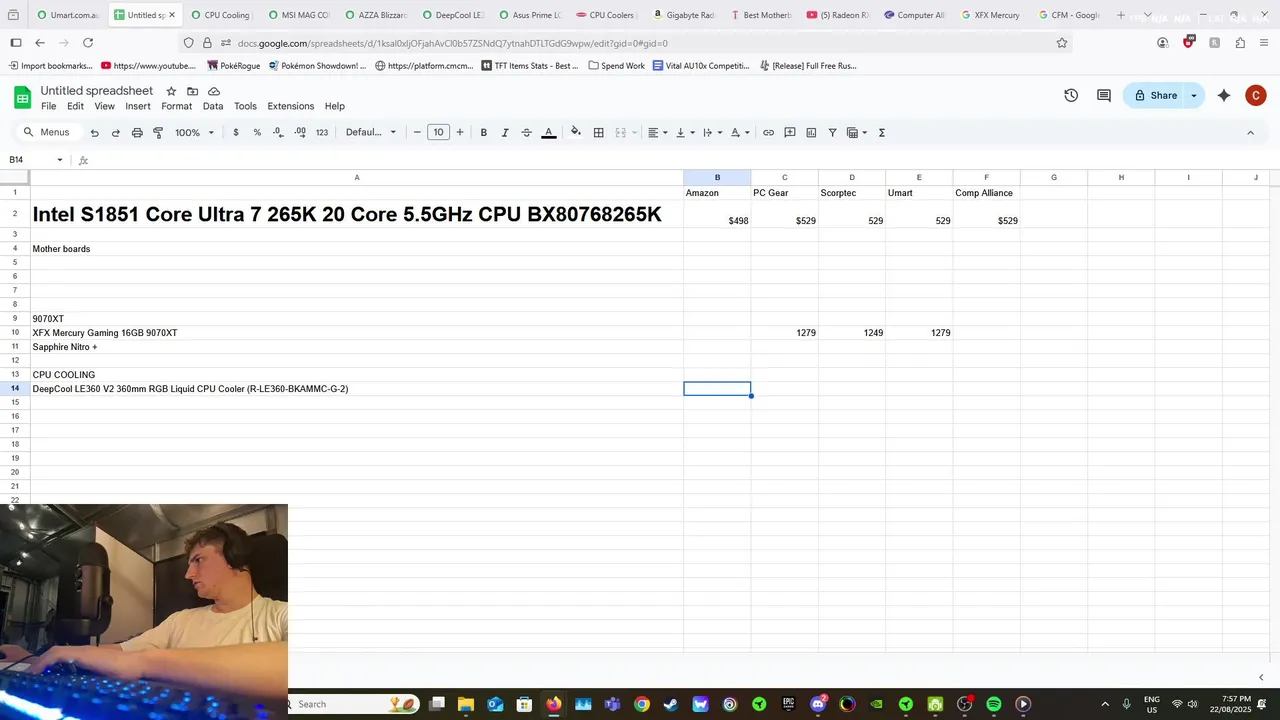Open the Insert menu
Viewport: 1280px width, 720px height.
(x=138, y=106)
